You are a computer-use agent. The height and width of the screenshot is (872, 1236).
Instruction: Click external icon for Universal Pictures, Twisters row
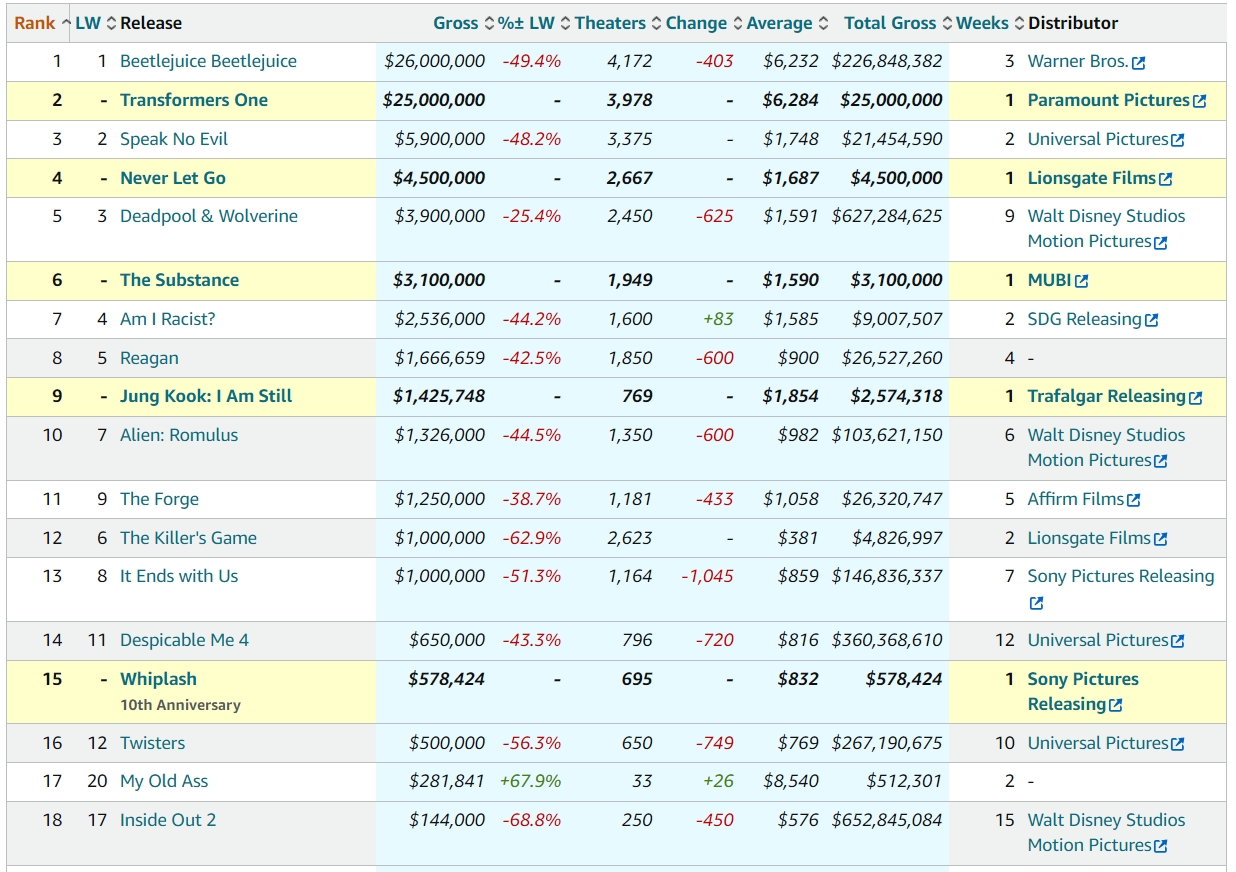click(1177, 745)
